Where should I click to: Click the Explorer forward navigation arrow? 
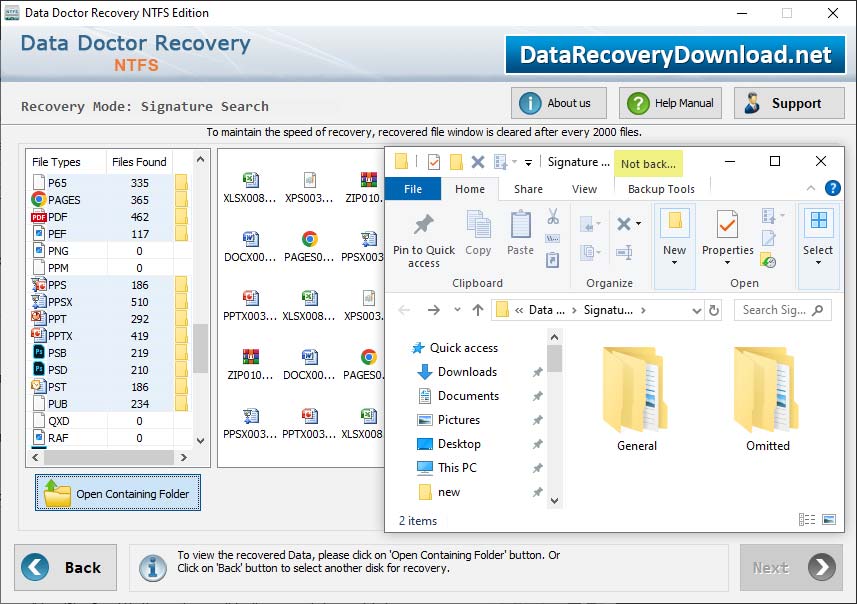pyautogui.click(x=433, y=310)
